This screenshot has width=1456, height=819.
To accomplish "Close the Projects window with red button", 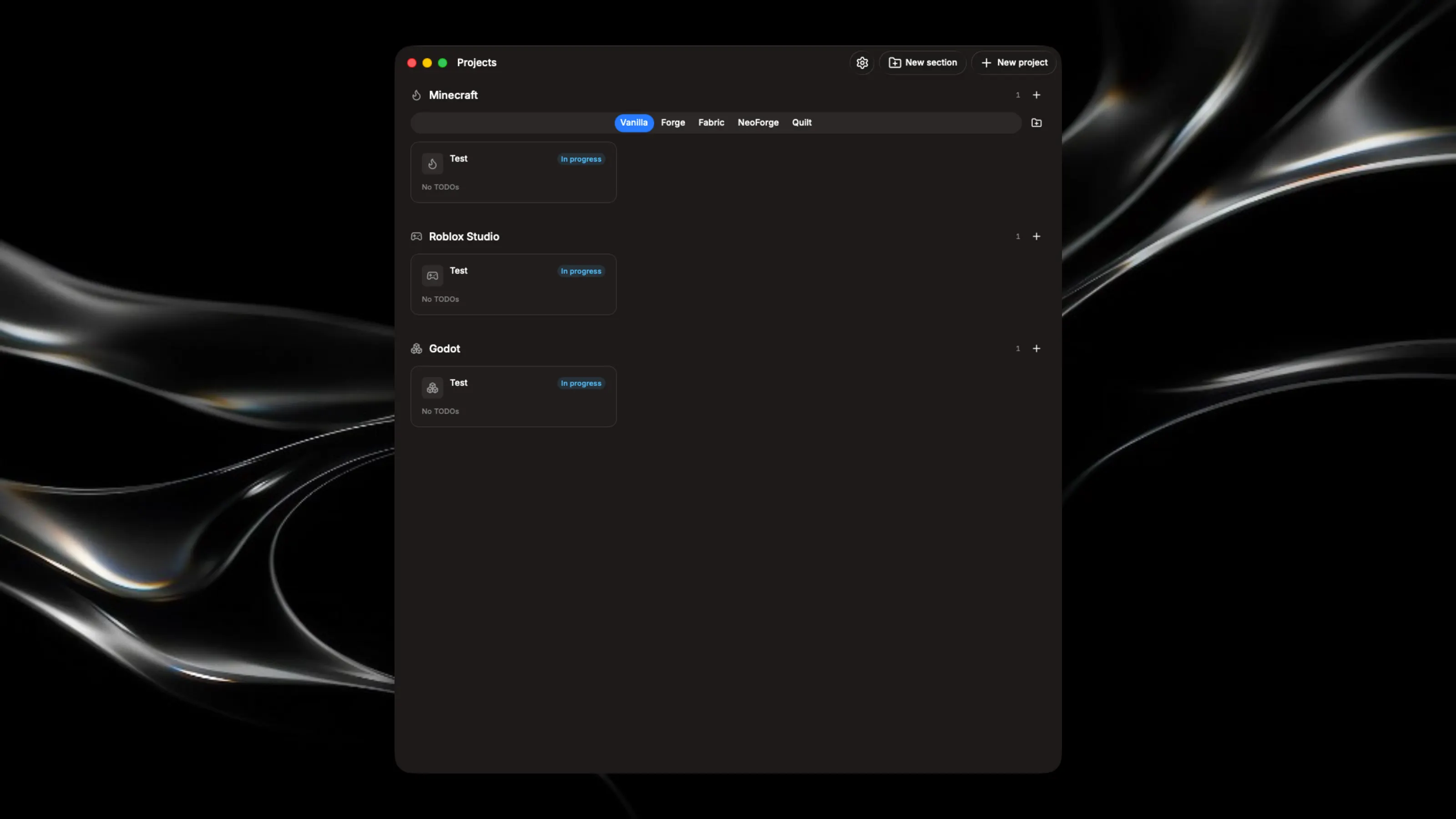I will (x=412, y=63).
